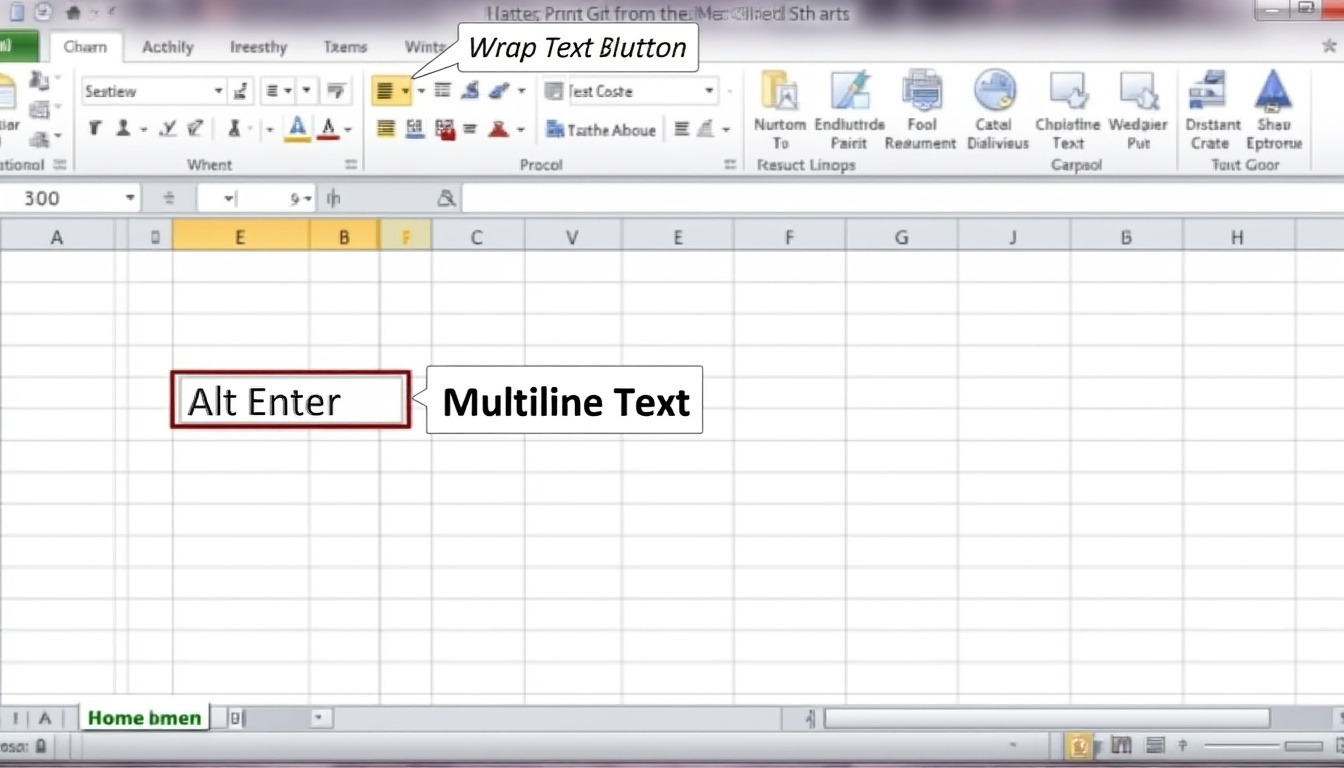Click the division symbol beside name box
Screen dimensions: 1344x768
[169, 198]
